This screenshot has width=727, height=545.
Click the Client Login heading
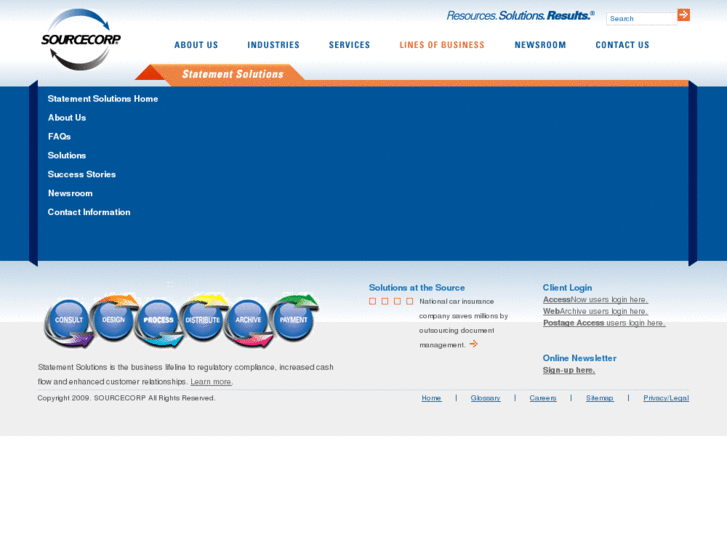pyautogui.click(x=568, y=288)
